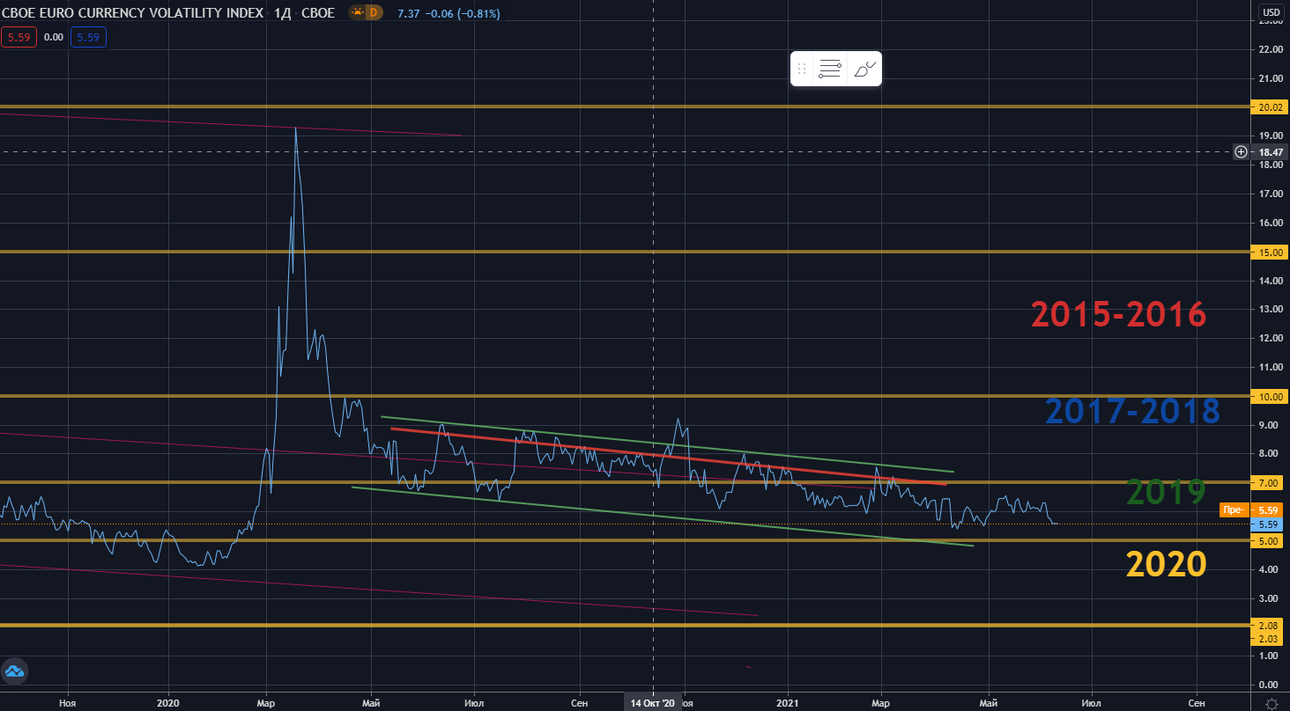Open line templates in floating toolbar
The width and height of the screenshot is (1290, 711).
coord(829,69)
